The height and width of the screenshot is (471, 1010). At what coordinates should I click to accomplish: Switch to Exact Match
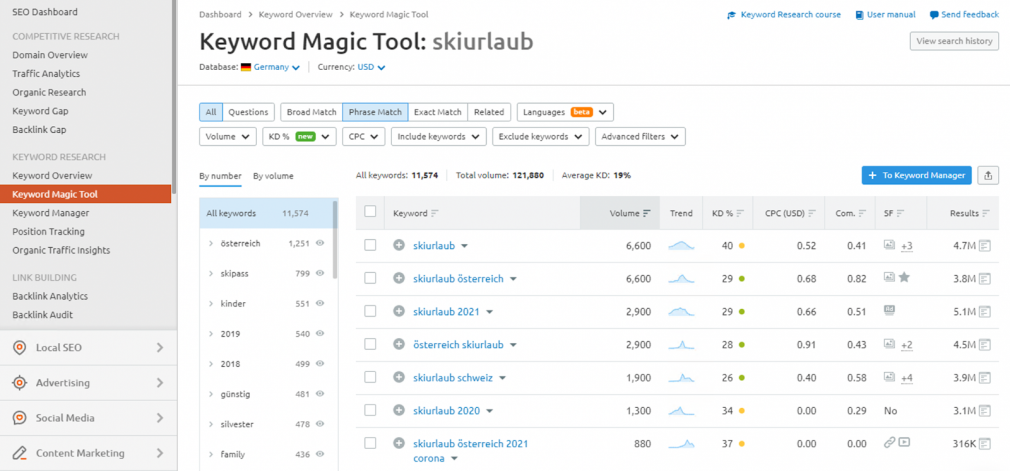pyautogui.click(x=437, y=112)
